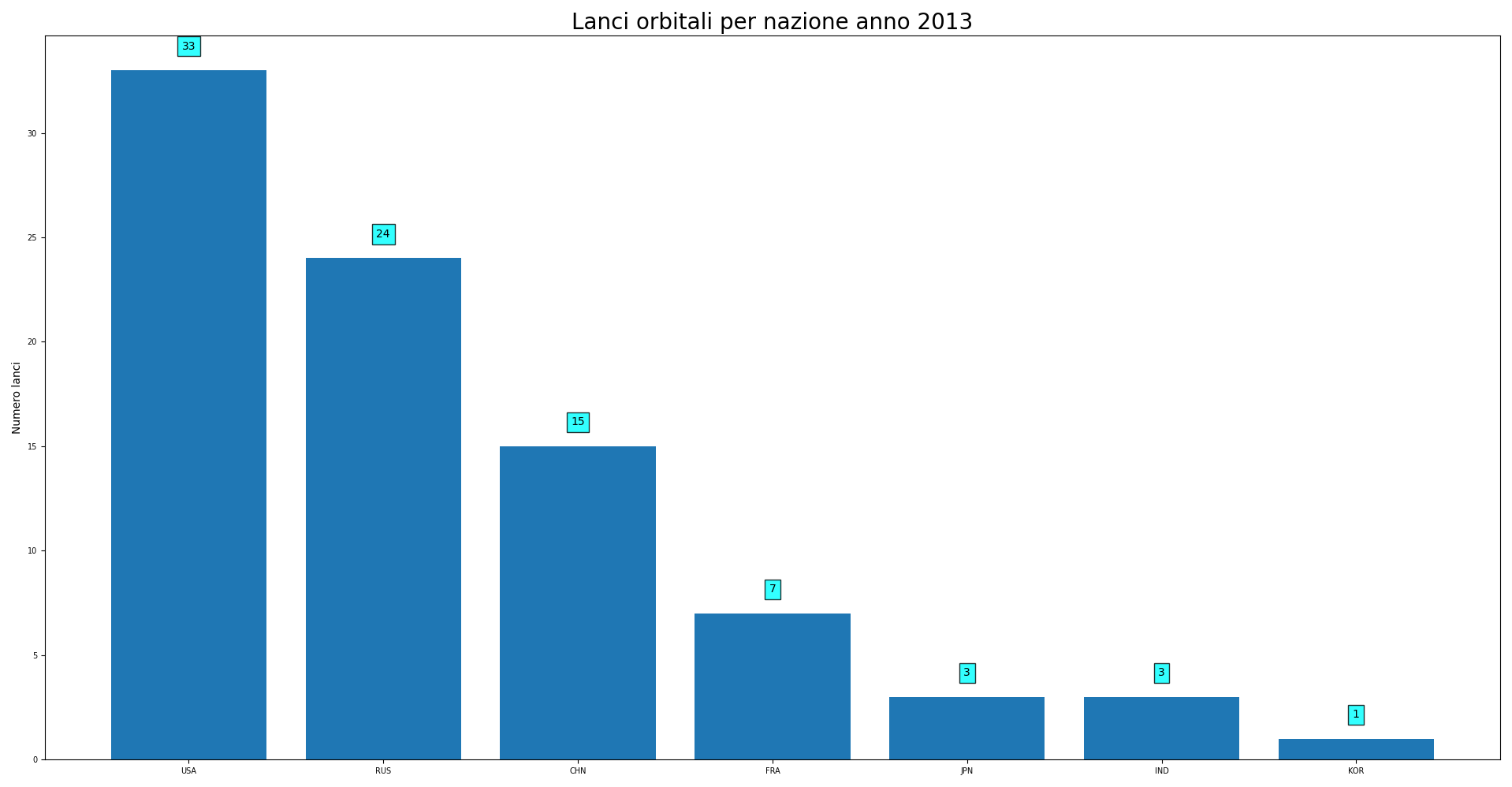Click the 'USA' x-axis label
The height and width of the screenshot is (787, 1512).
tap(188, 771)
